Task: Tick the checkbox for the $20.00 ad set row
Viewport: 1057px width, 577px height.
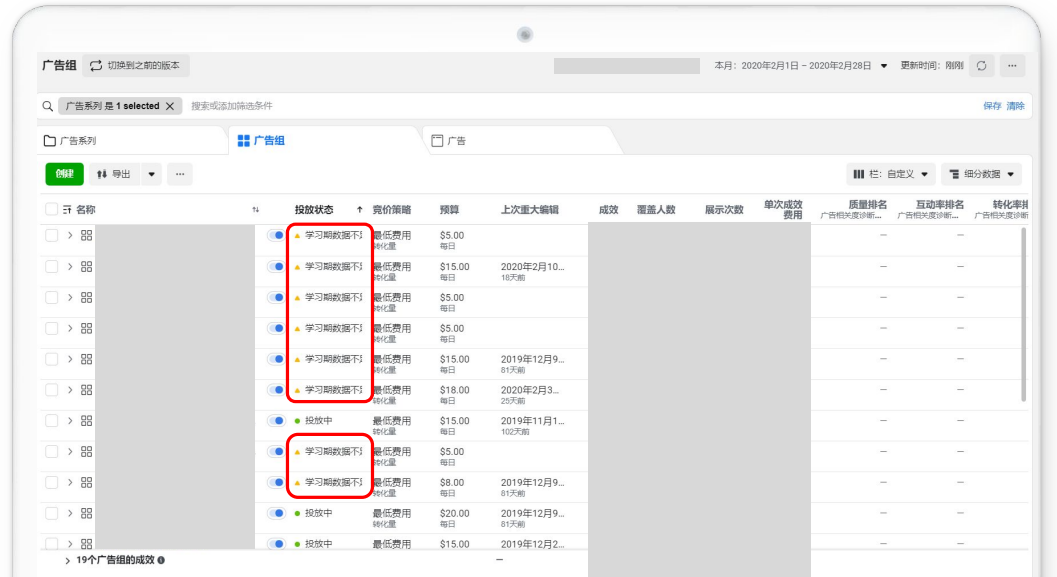Action: click(x=51, y=513)
